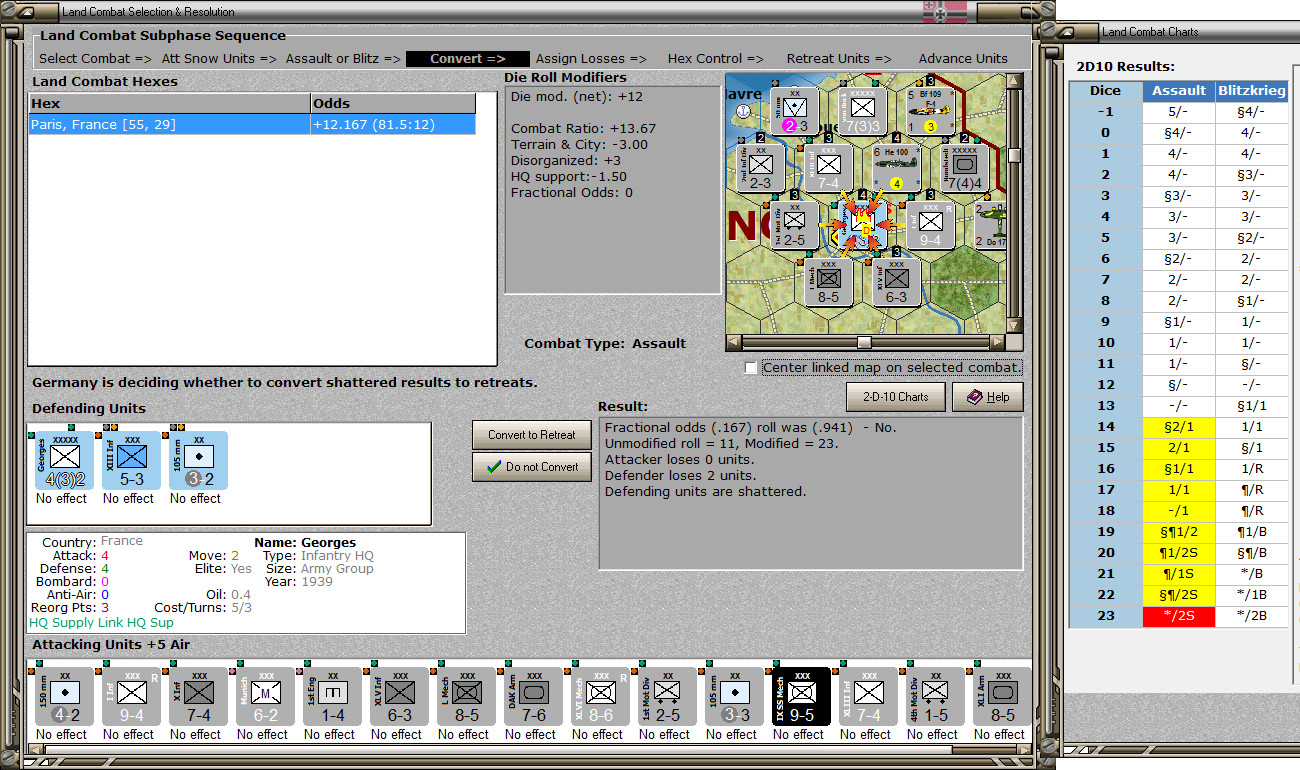Click the 7(4)4 armor HQ map counter
This screenshot has width=1300, height=770.
point(965,168)
